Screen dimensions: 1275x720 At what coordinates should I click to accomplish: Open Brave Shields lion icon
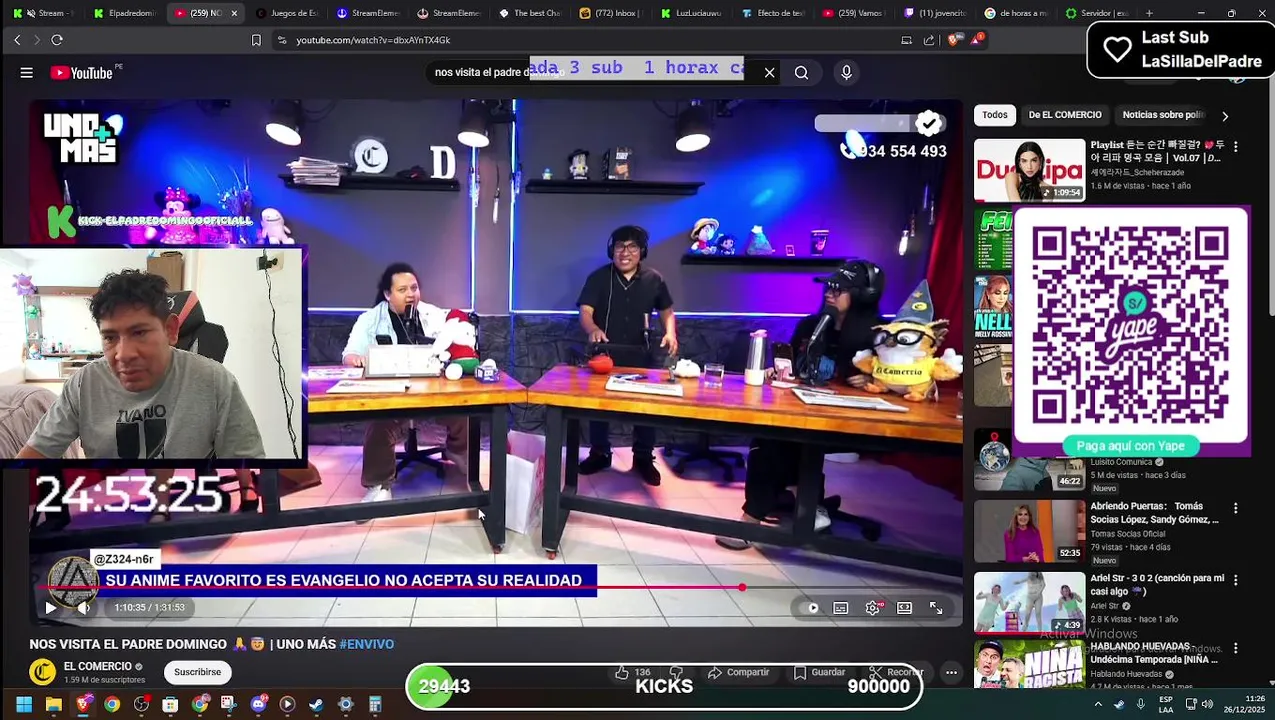tap(953, 40)
